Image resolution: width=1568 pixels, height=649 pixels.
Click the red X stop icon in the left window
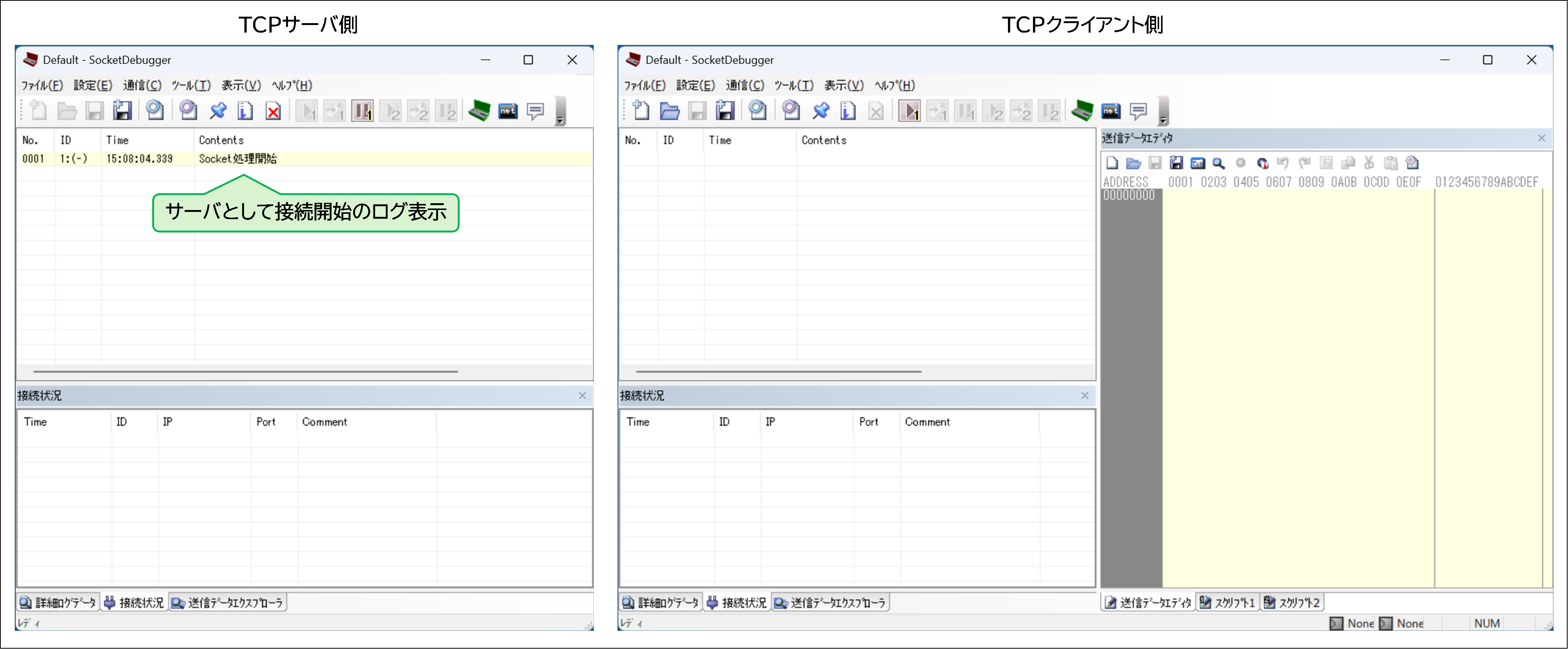(273, 111)
